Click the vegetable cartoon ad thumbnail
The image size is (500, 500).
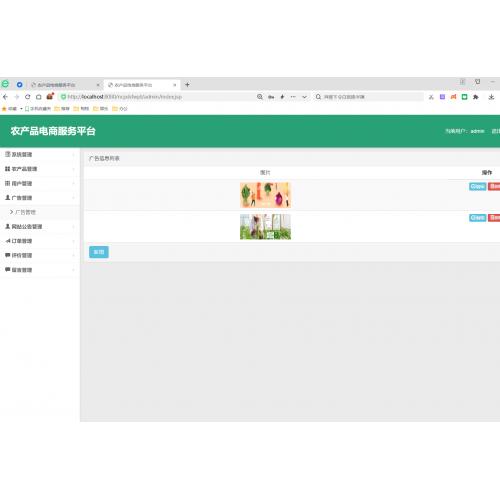pos(265,195)
